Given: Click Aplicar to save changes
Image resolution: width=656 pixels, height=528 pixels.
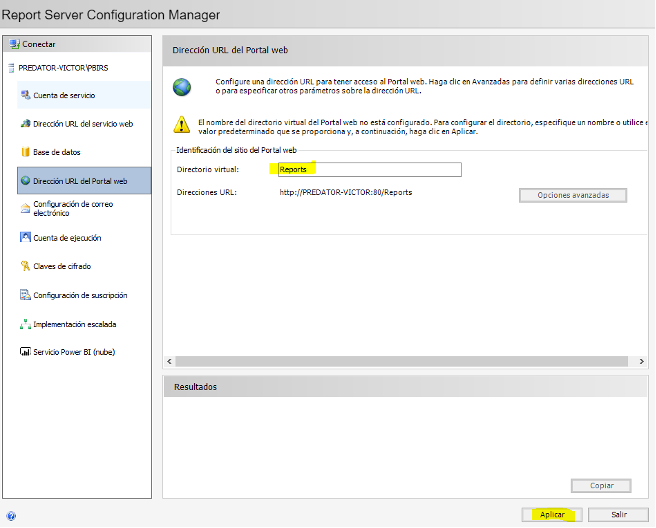Looking at the screenshot, I should point(552,514).
